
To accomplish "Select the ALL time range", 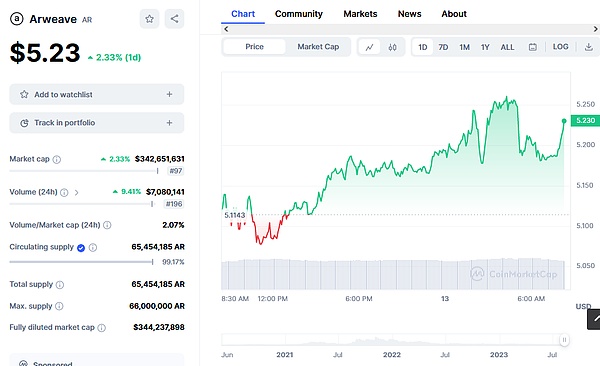I will 507,47.
